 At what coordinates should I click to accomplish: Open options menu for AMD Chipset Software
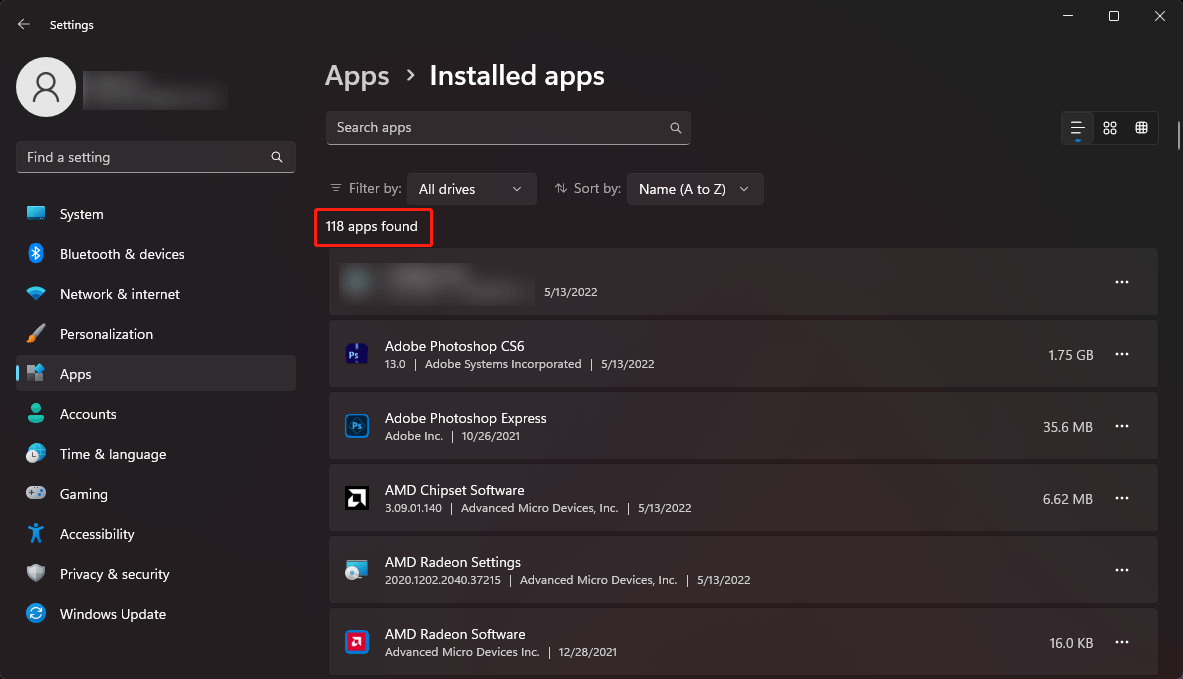tap(1121, 498)
